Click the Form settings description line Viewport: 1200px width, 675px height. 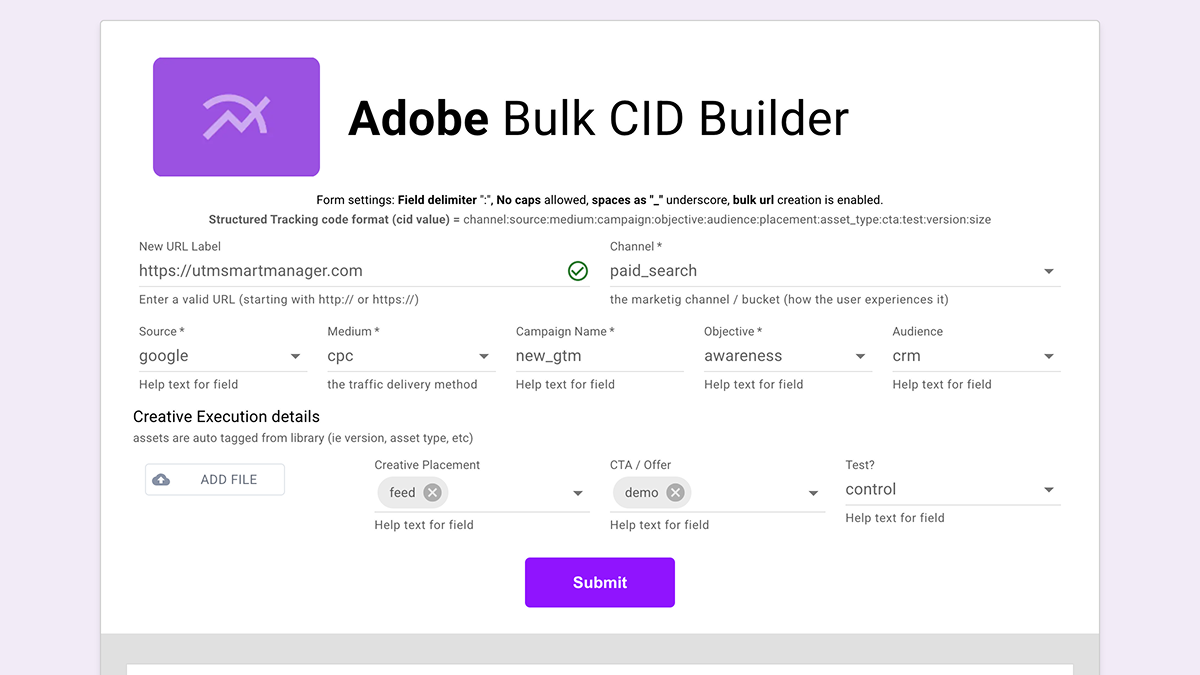tap(600, 200)
